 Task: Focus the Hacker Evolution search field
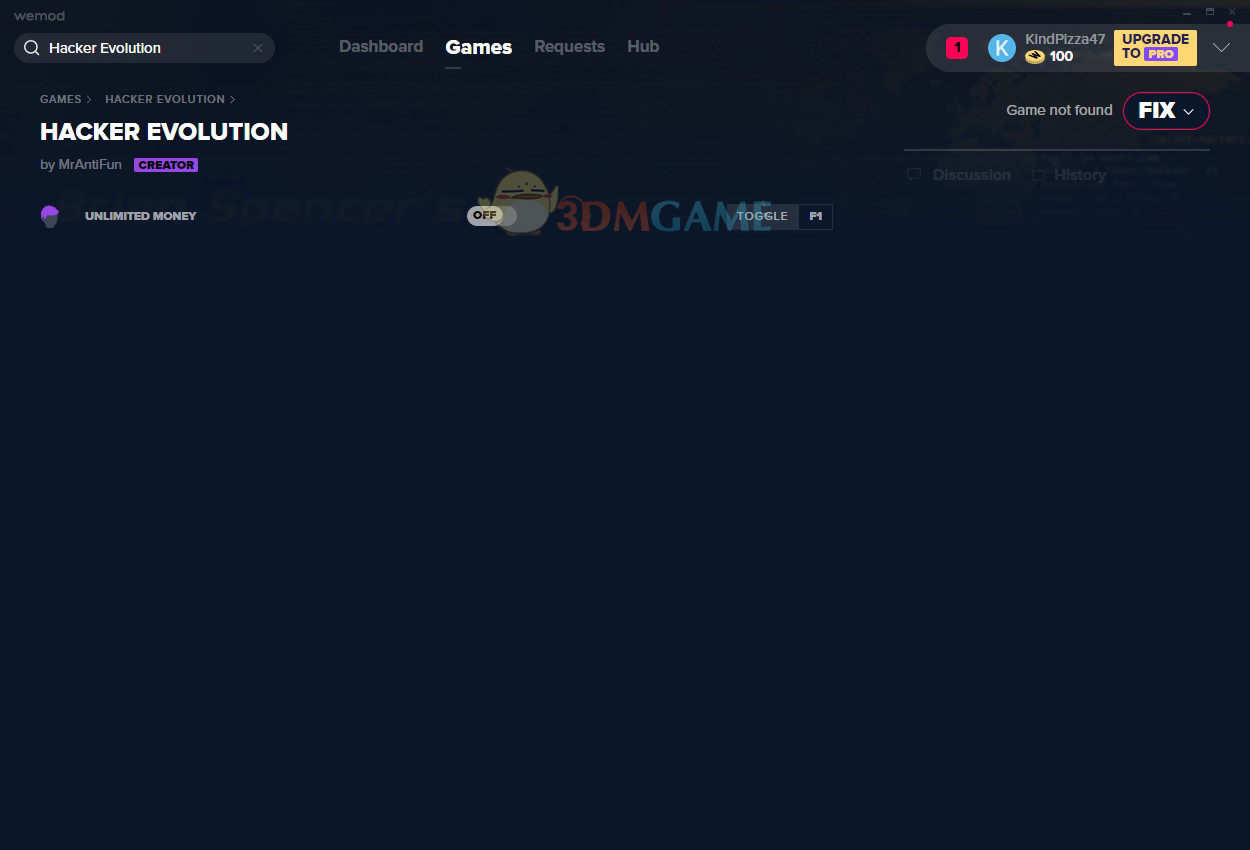pyautogui.click(x=144, y=48)
